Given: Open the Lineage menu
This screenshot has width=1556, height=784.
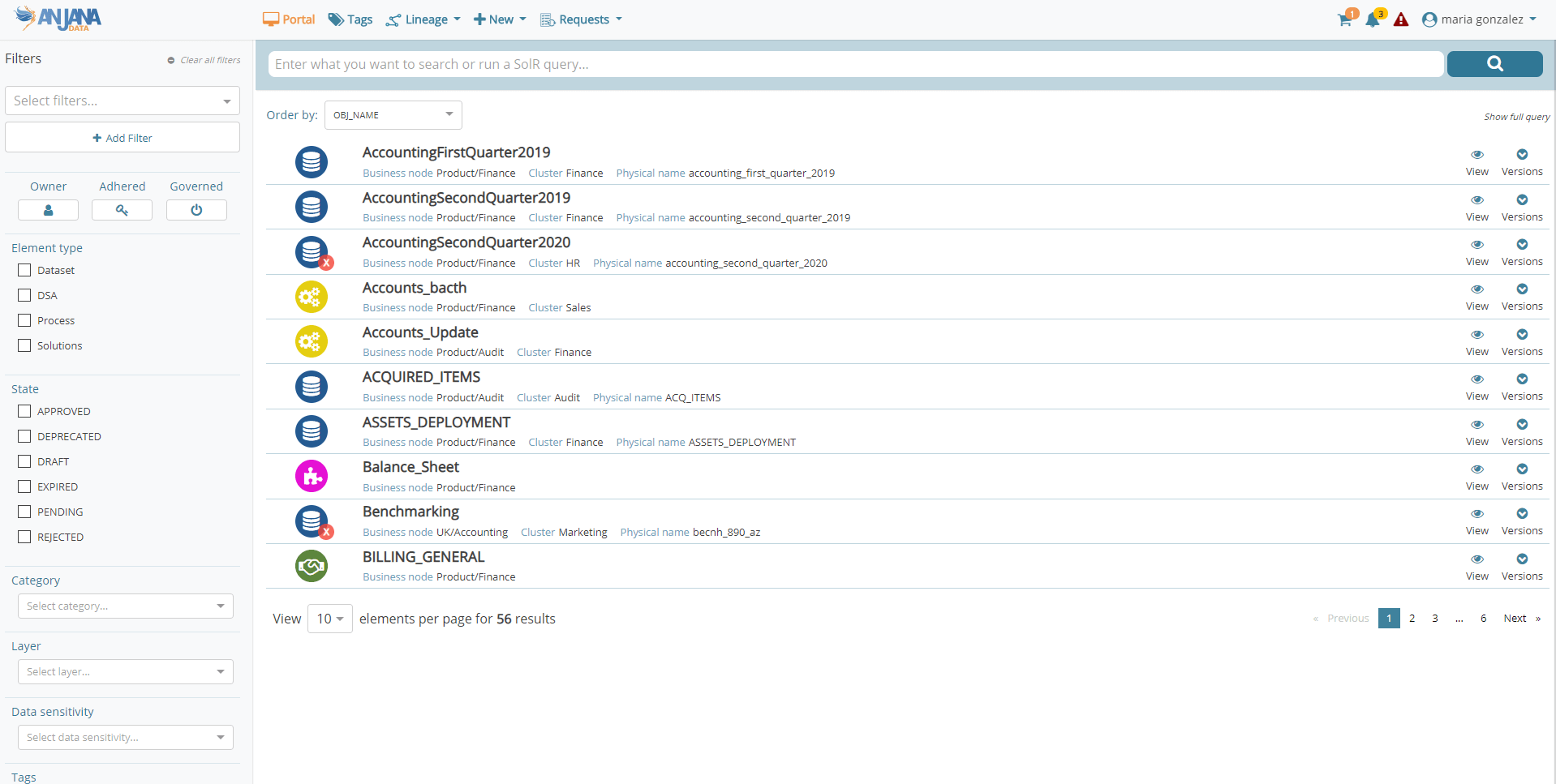Looking at the screenshot, I should (424, 19).
